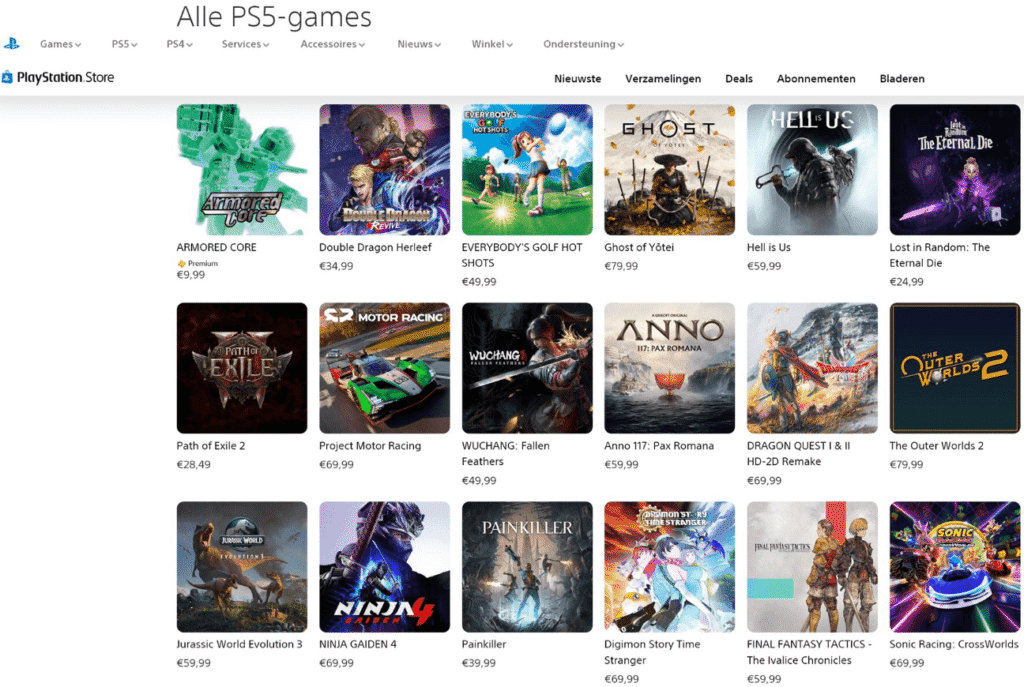Click the FINAL FANTASY TACTICS title
The height and width of the screenshot is (687, 1024).
point(809,652)
